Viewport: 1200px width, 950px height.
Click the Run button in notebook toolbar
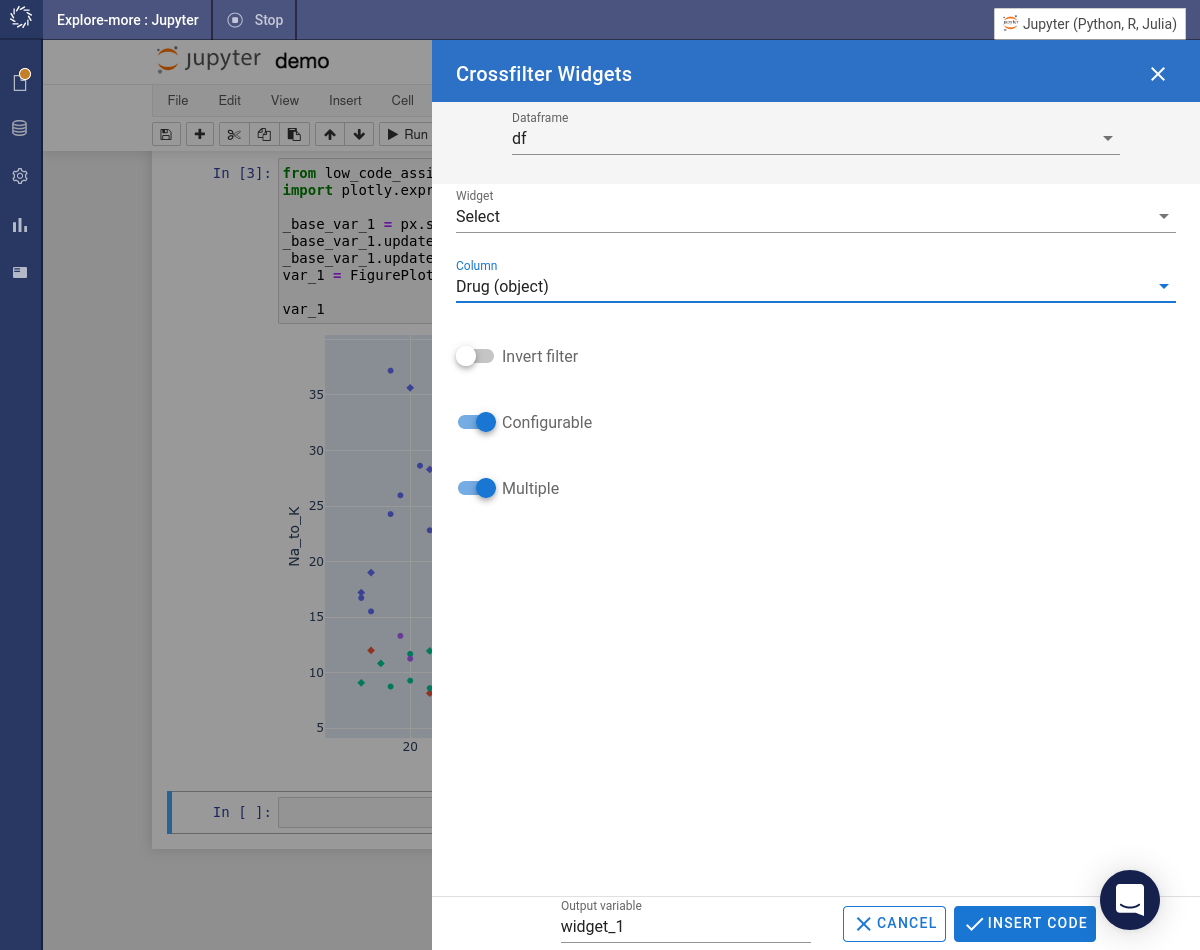pos(406,134)
